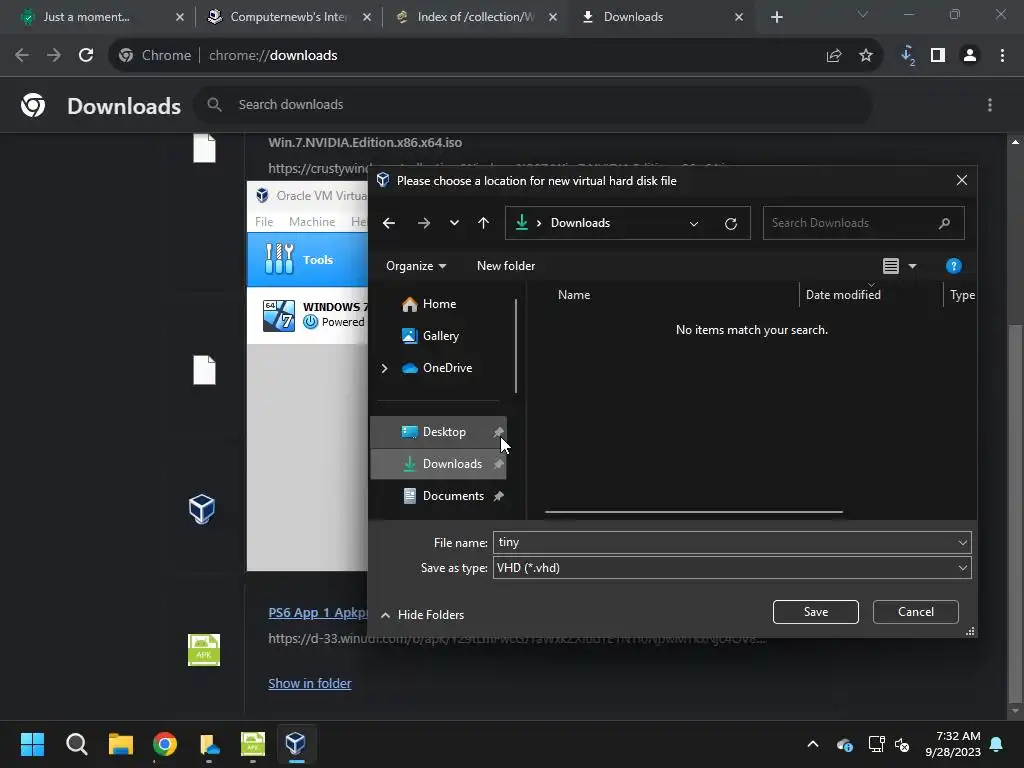Open view options dropdown arrow
The height and width of the screenshot is (768, 1024).
coord(912,266)
